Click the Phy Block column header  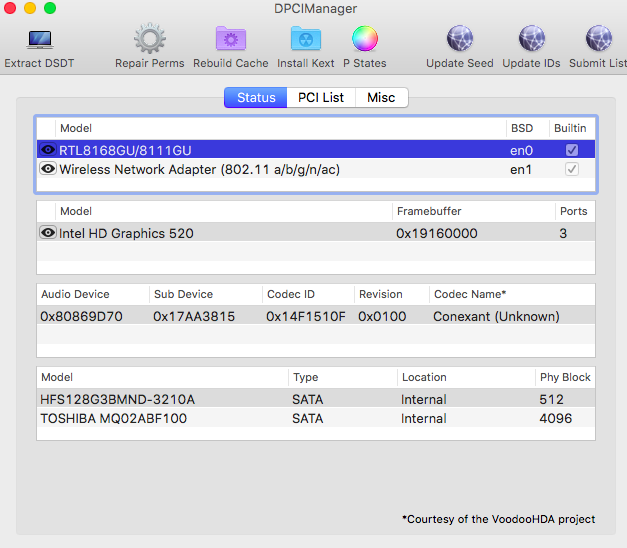pyautogui.click(x=565, y=377)
